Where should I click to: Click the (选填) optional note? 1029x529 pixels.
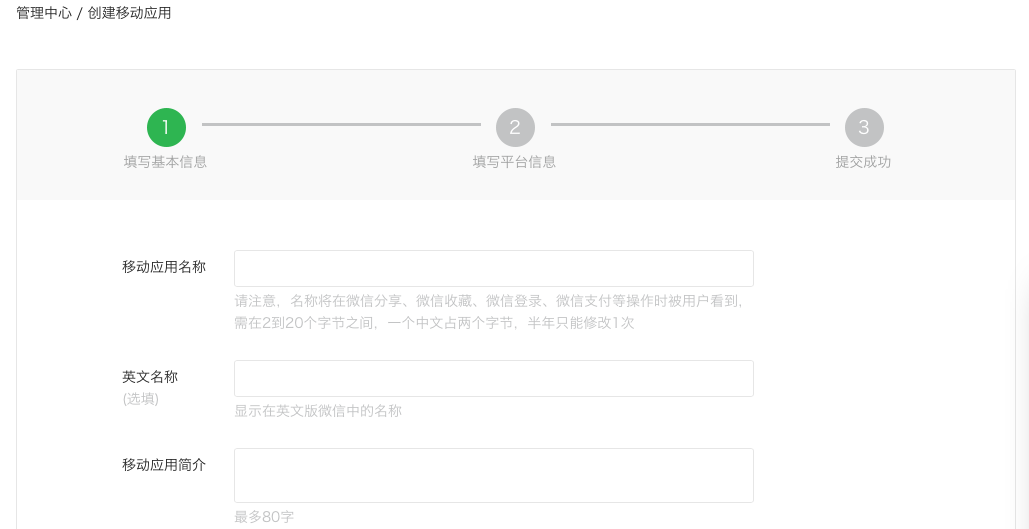[x=140, y=399]
